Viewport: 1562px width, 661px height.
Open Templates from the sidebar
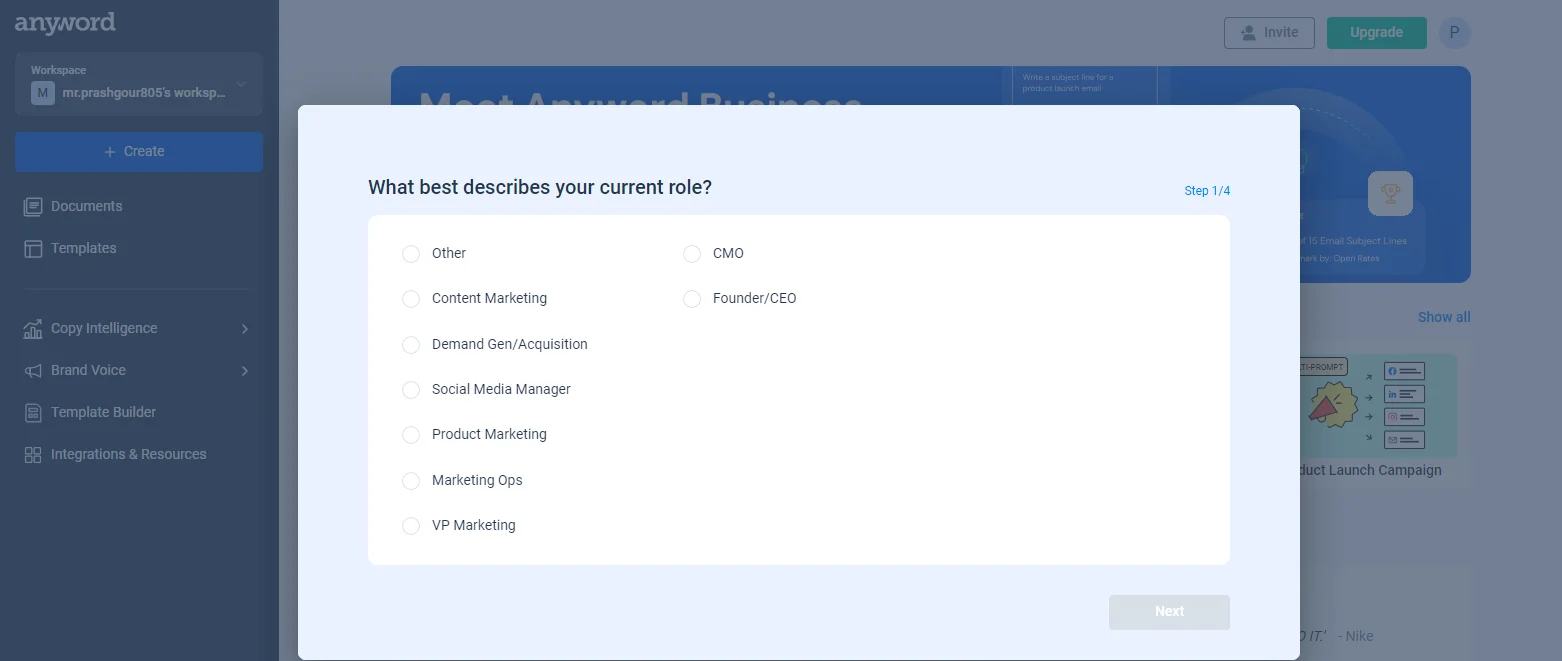tap(84, 248)
